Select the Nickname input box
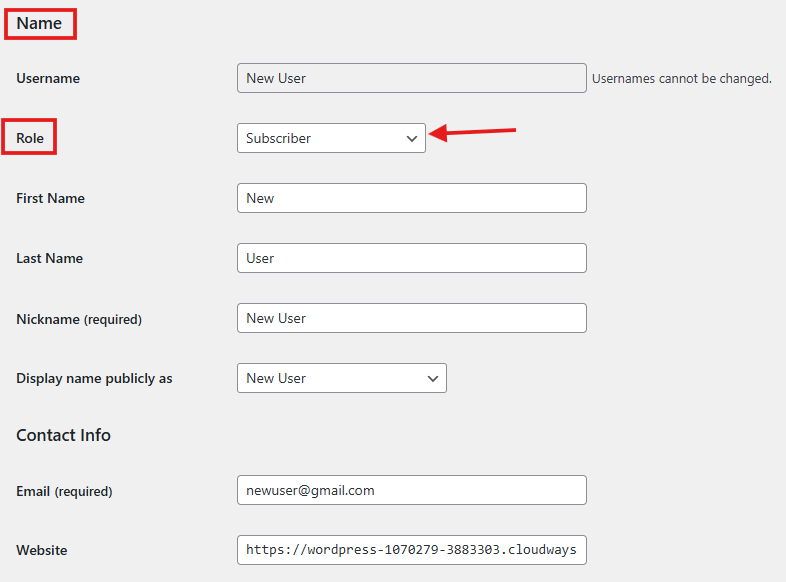 411,318
